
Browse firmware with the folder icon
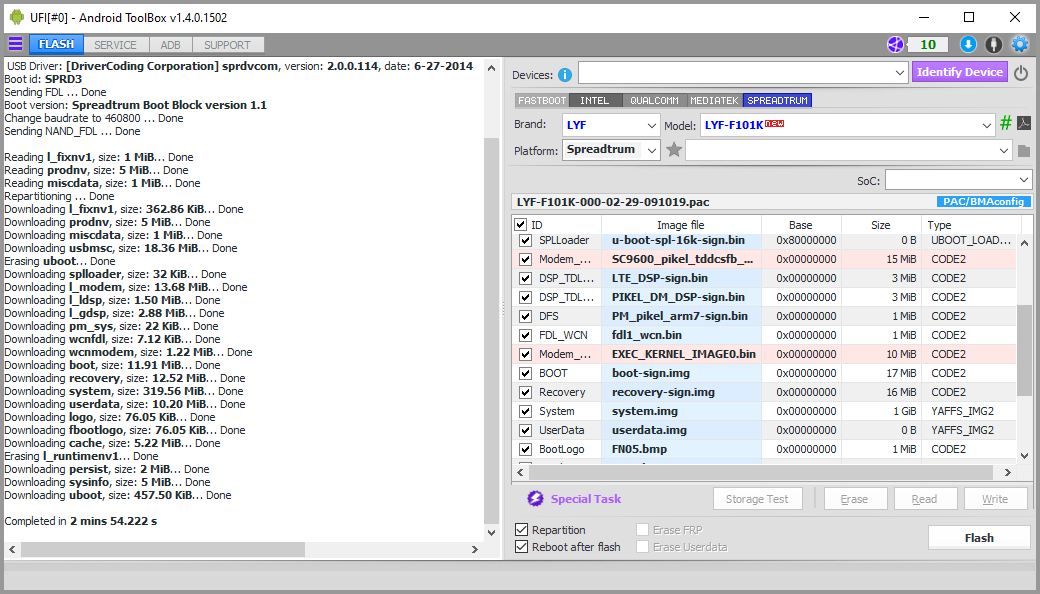tap(1023, 151)
